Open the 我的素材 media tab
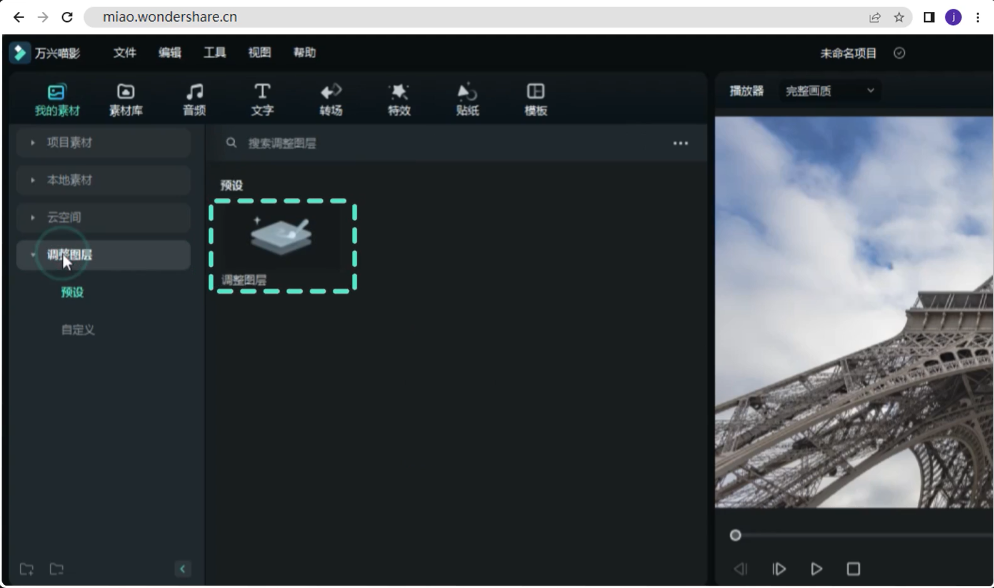 (x=57, y=100)
